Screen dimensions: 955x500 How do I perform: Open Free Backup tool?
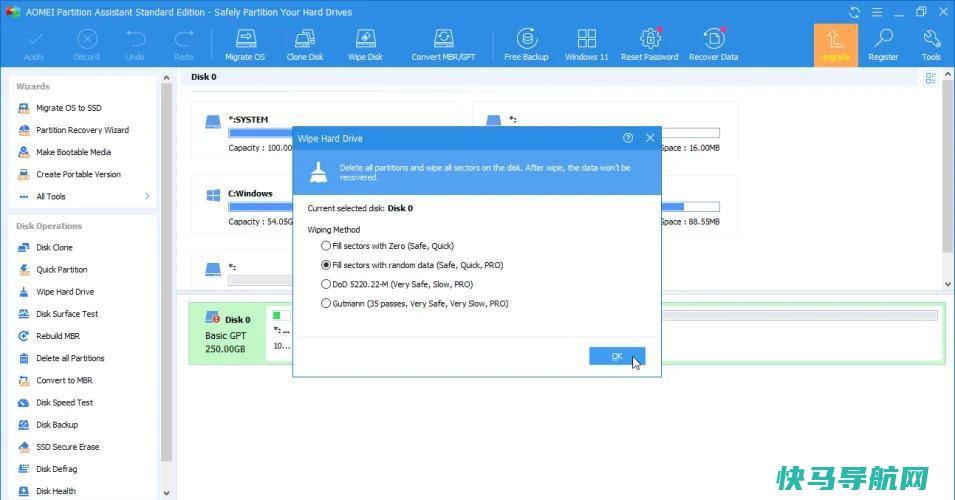(x=526, y=45)
